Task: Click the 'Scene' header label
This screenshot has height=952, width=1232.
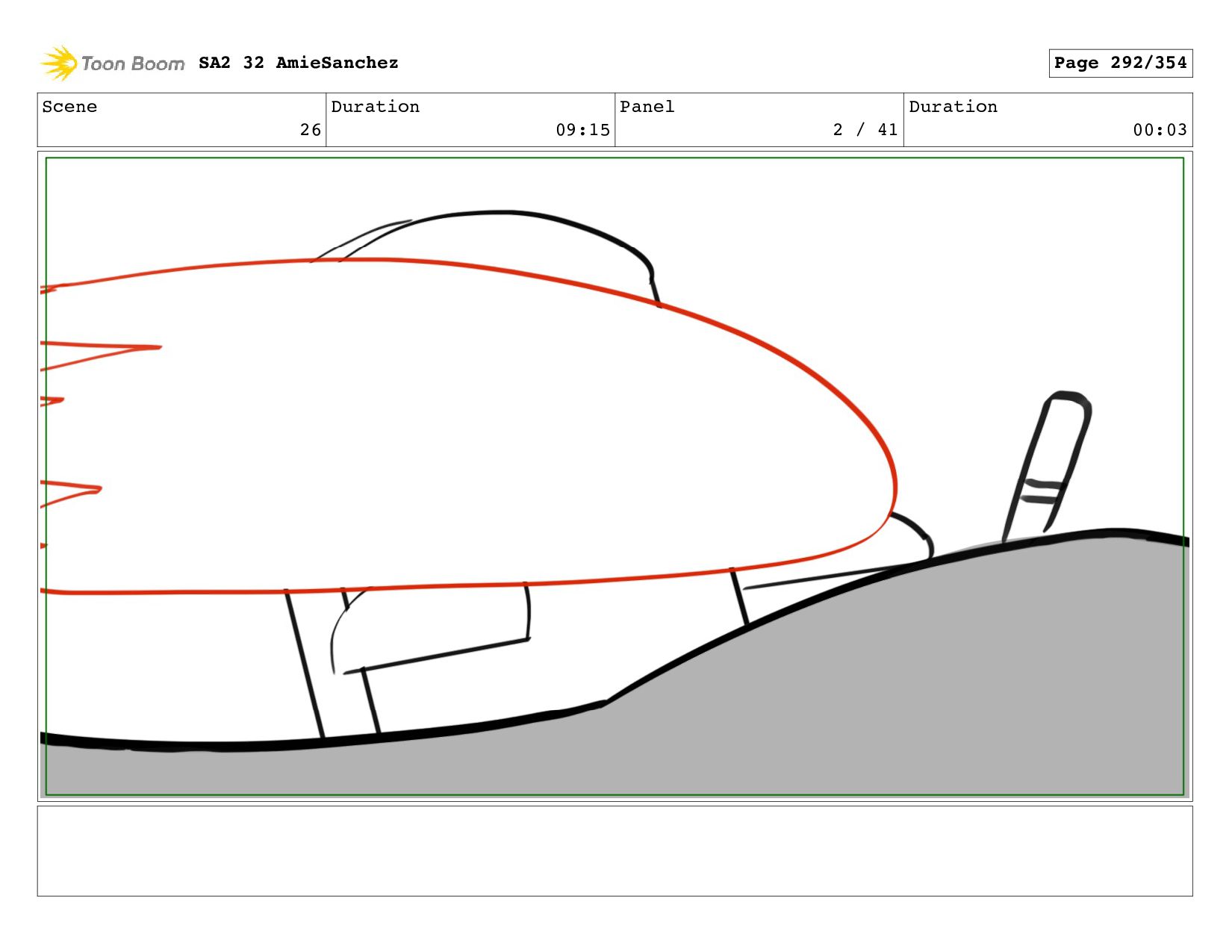Action: pos(69,107)
